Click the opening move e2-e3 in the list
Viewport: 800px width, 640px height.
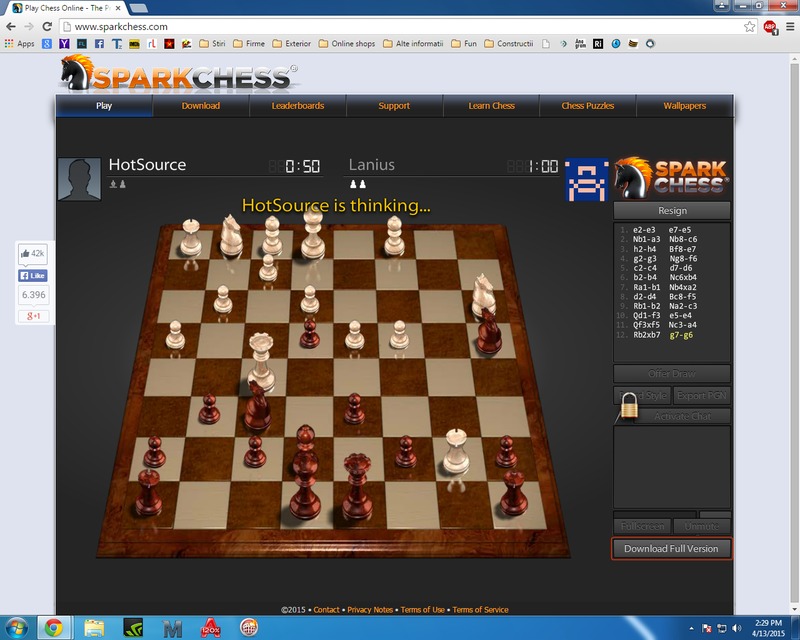[644, 230]
